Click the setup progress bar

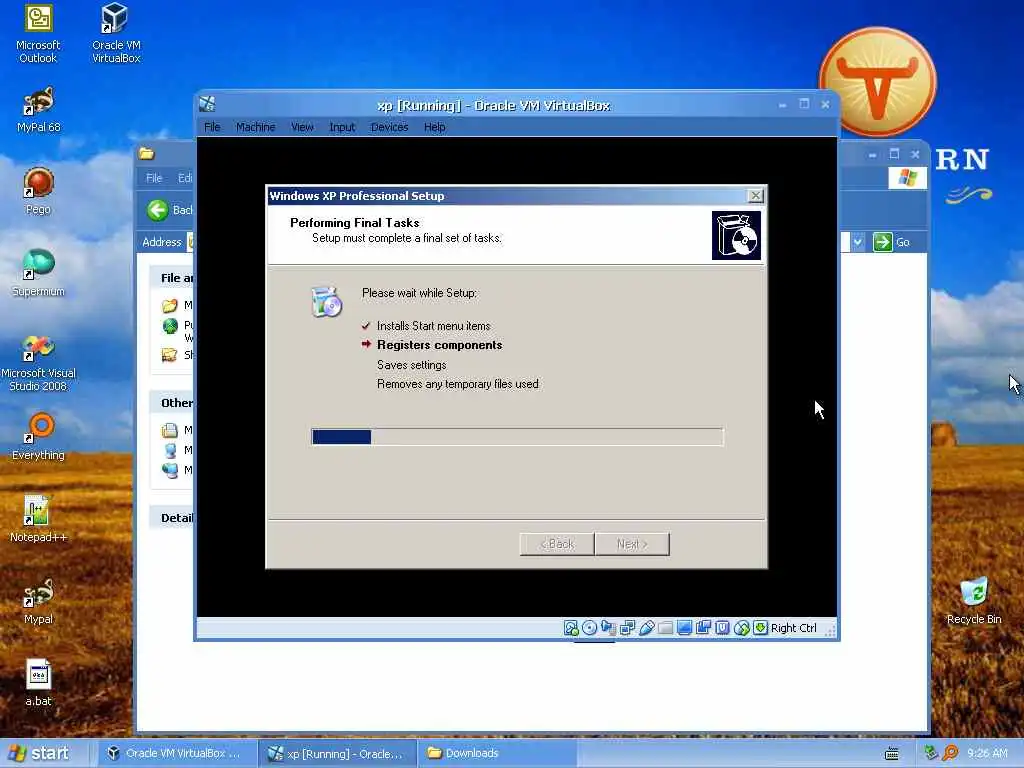(517, 436)
